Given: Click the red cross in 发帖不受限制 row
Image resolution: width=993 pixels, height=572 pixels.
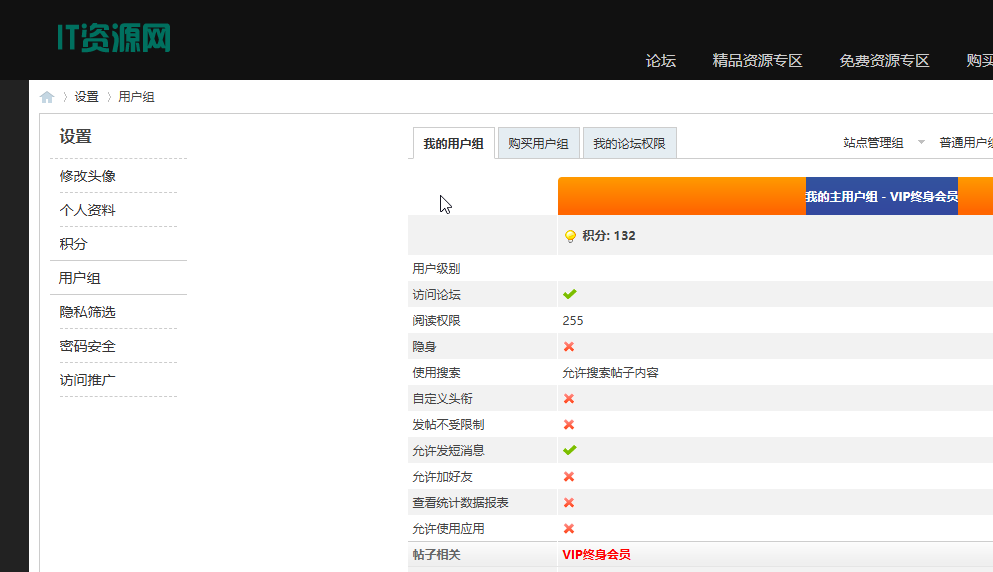Looking at the screenshot, I should tap(569, 424).
